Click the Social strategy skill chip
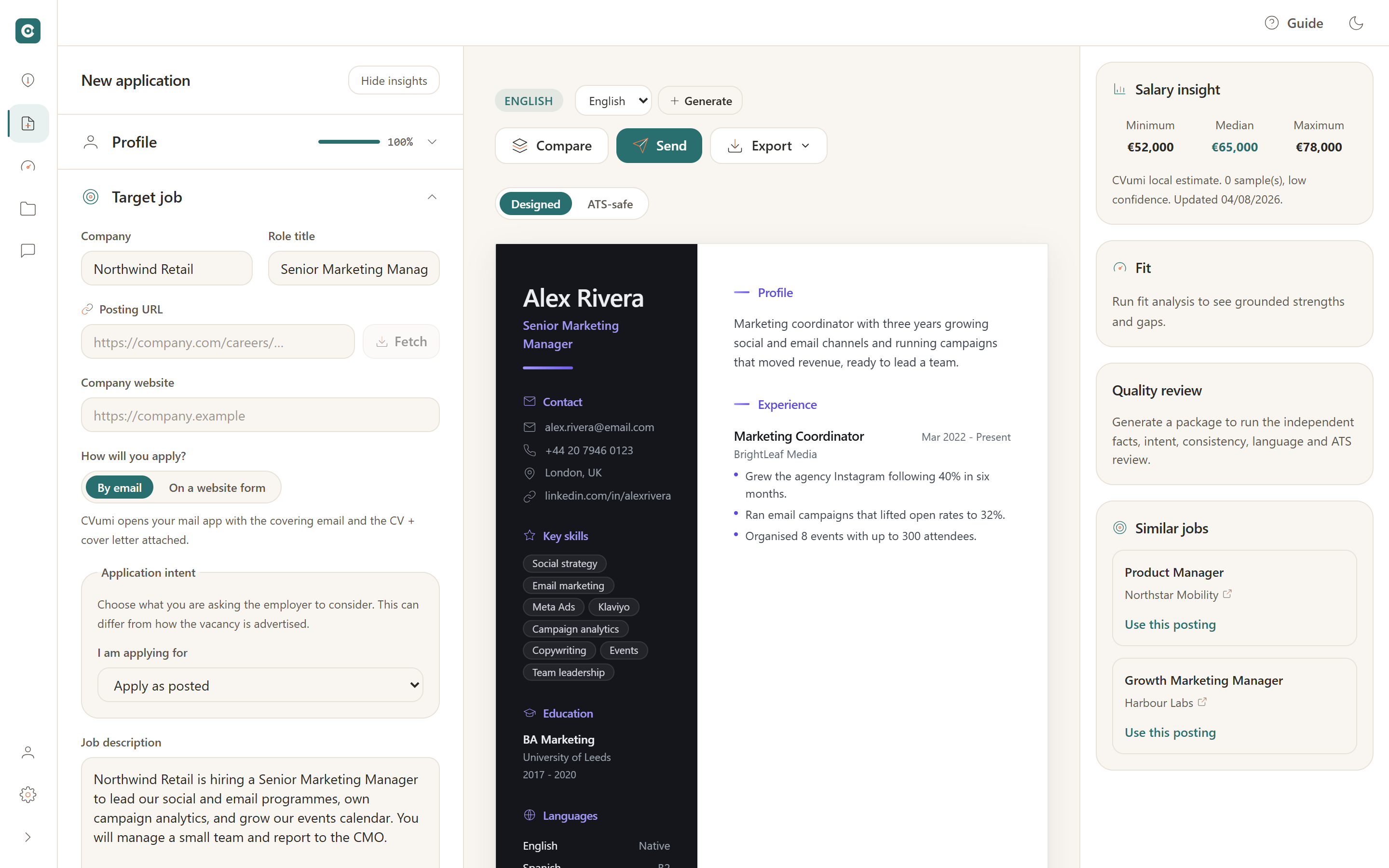The height and width of the screenshot is (868, 1389). click(565, 563)
